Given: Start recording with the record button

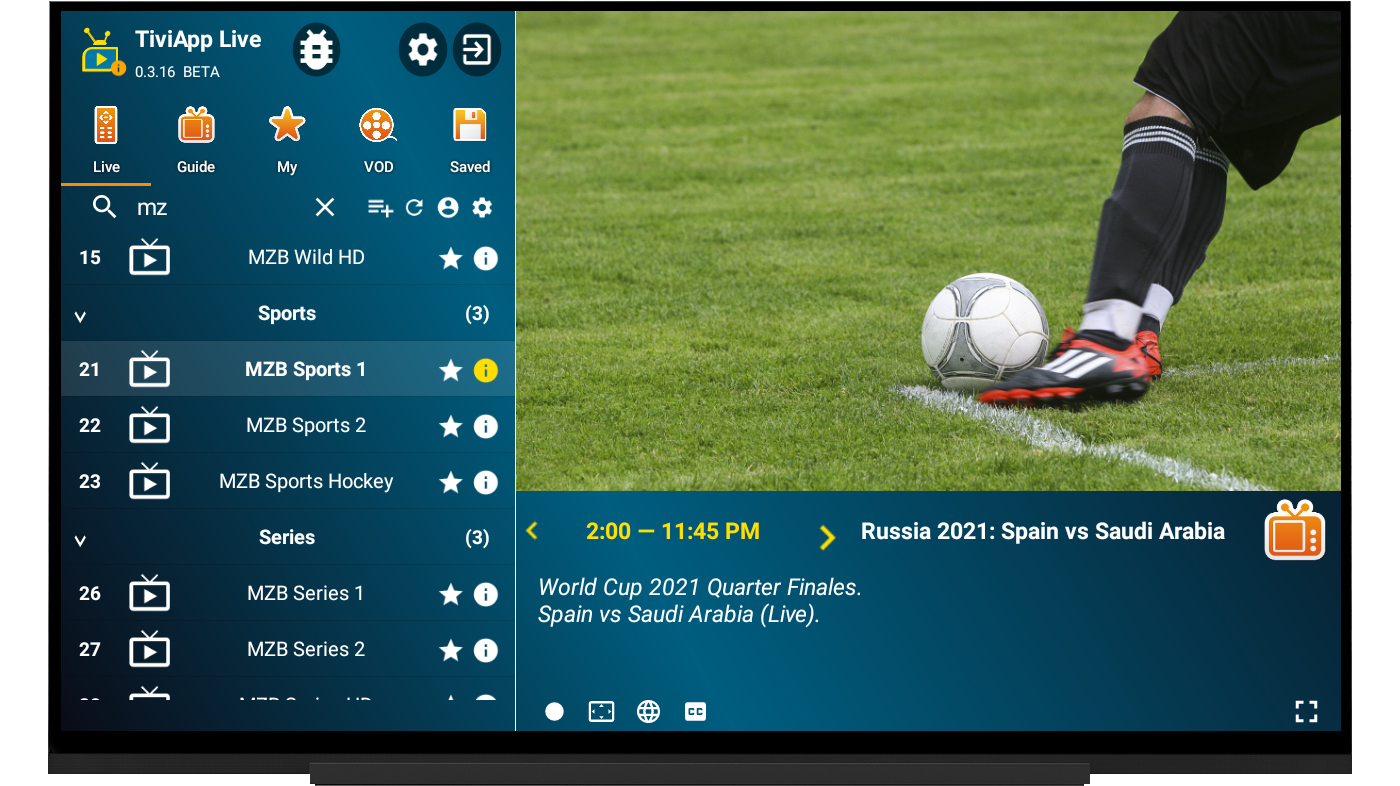Looking at the screenshot, I should [x=554, y=711].
